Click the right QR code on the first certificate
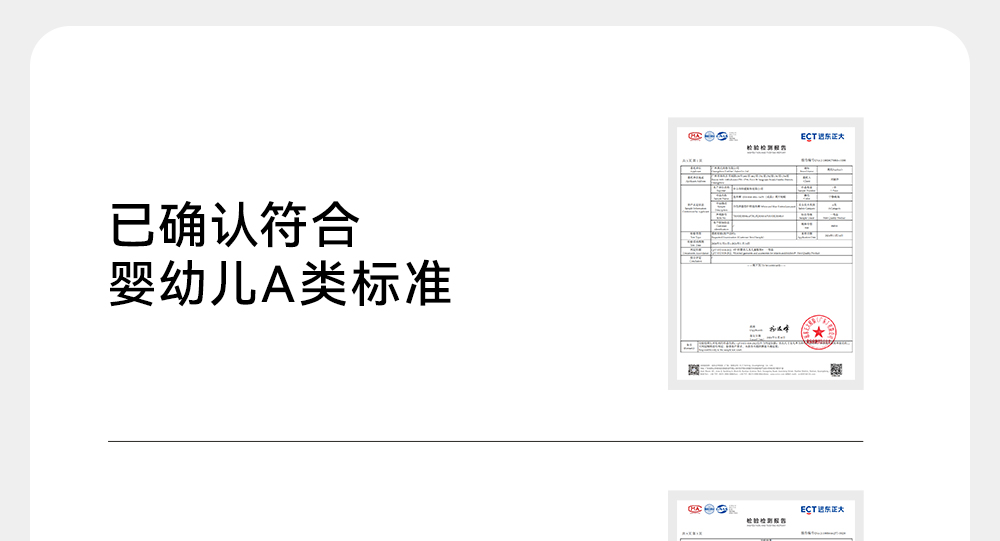This screenshot has width=1000, height=541. point(836,370)
